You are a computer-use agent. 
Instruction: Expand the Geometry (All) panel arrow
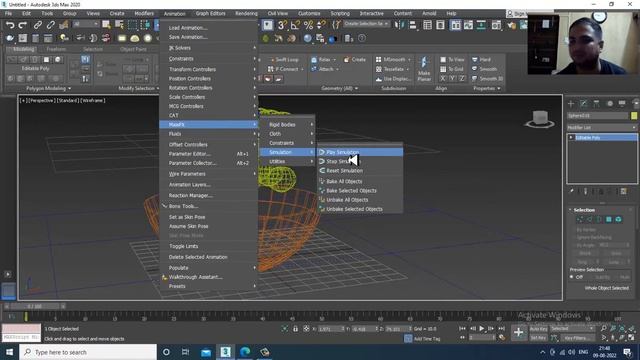[356, 89]
